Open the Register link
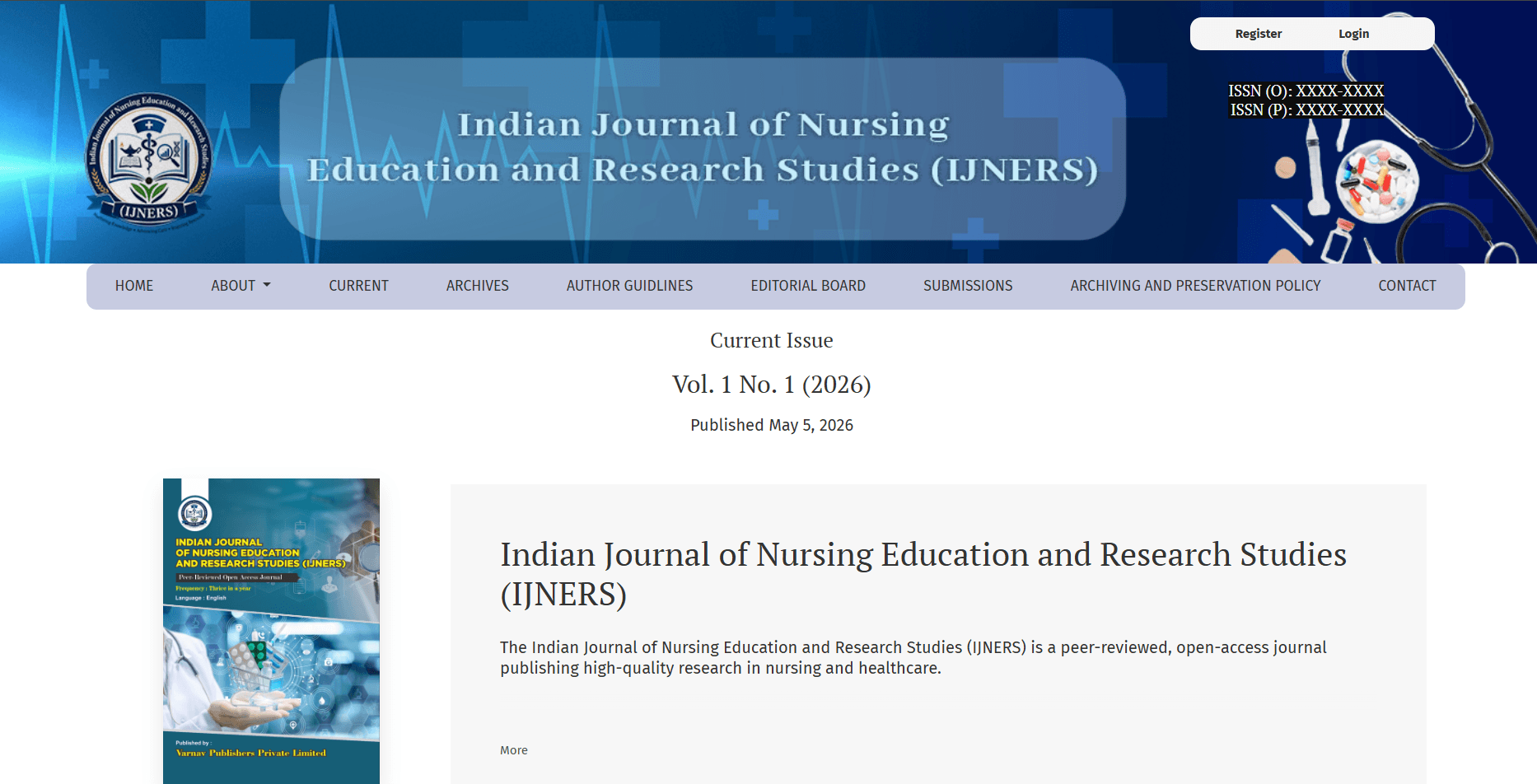1537x784 pixels. tap(1258, 34)
